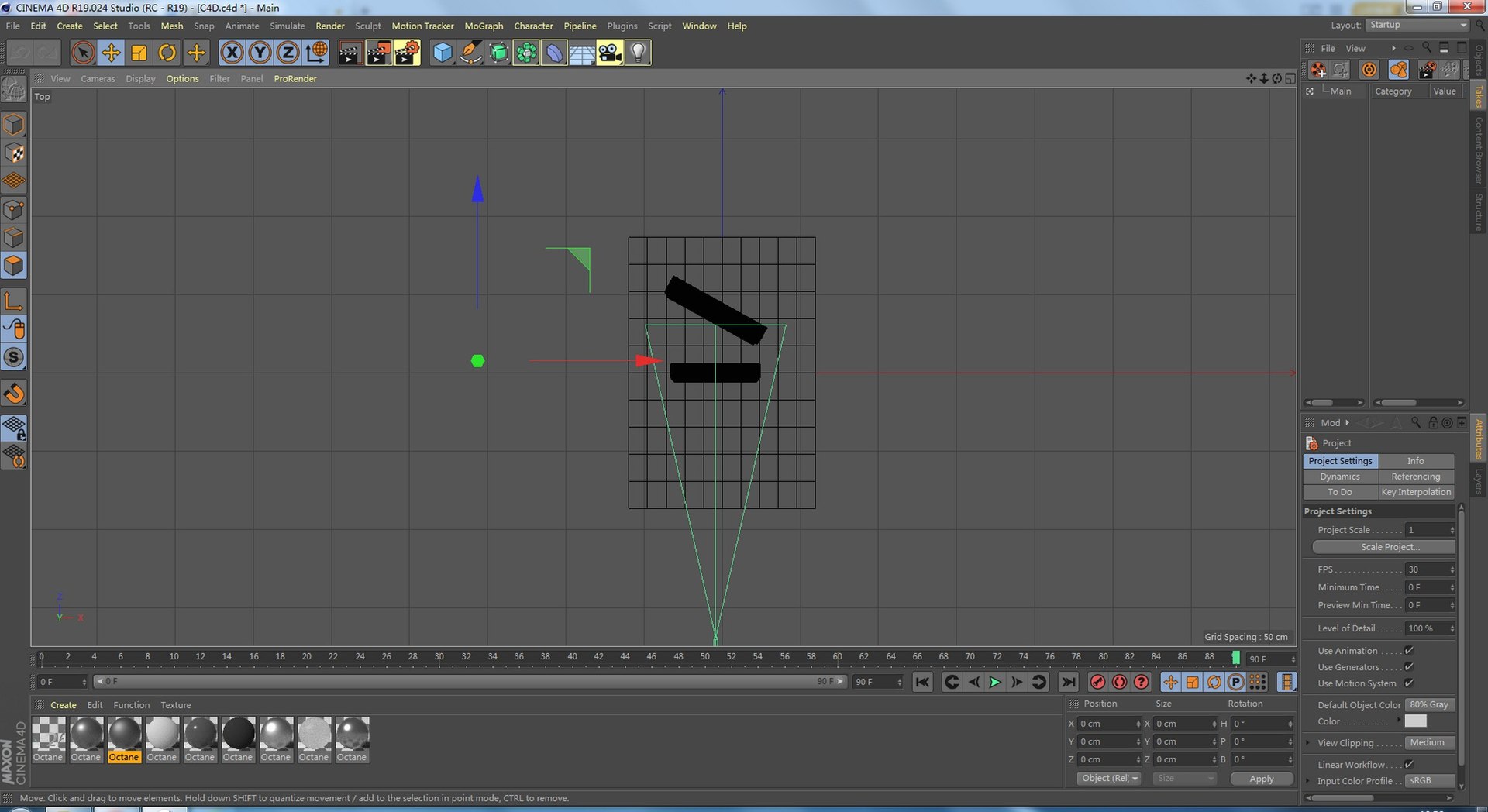
Task: Enable the Snap S icon in sidebar
Action: (14, 357)
